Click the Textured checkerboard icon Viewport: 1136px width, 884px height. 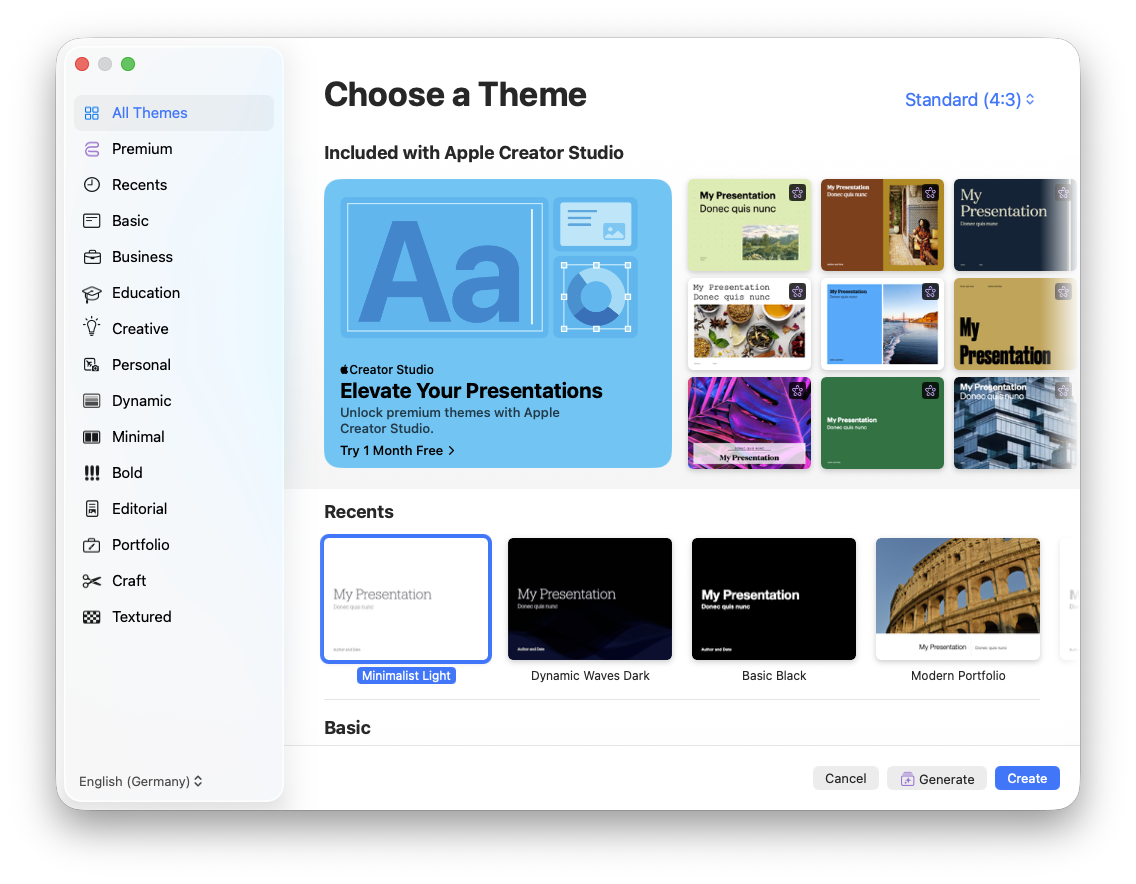pos(91,617)
